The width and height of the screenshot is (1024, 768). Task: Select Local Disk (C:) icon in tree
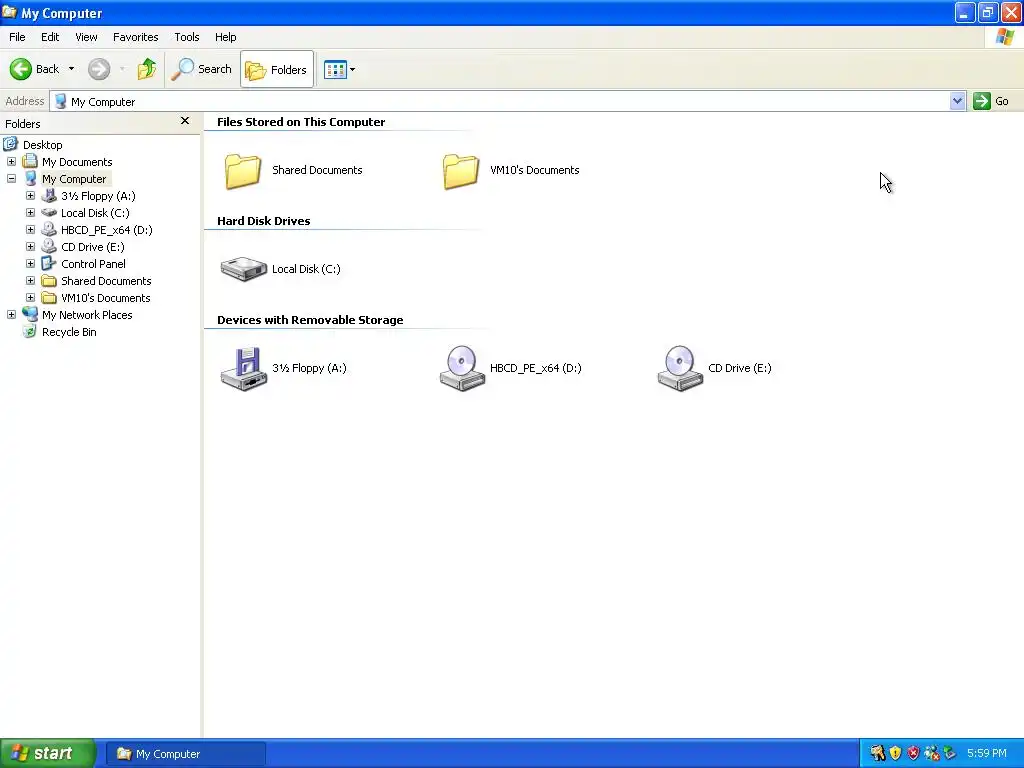49,212
